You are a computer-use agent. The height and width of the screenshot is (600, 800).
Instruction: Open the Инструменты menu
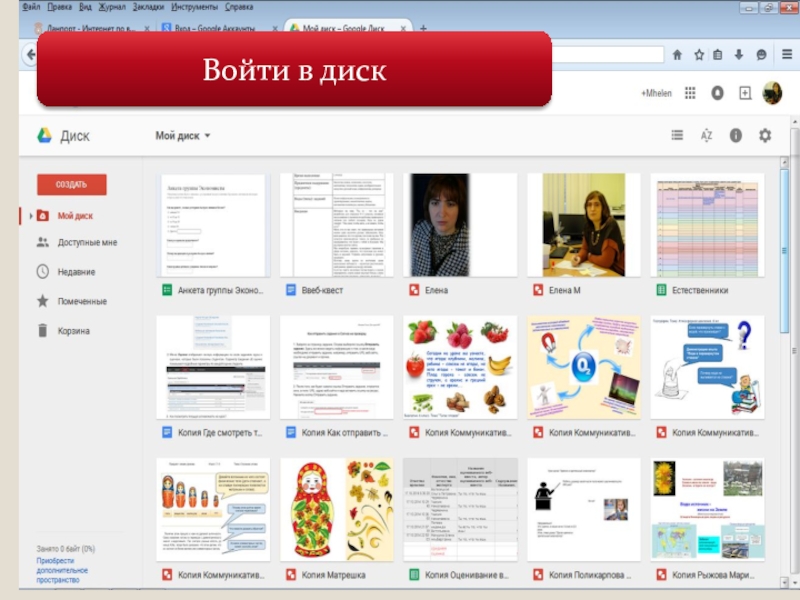point(194,7)
